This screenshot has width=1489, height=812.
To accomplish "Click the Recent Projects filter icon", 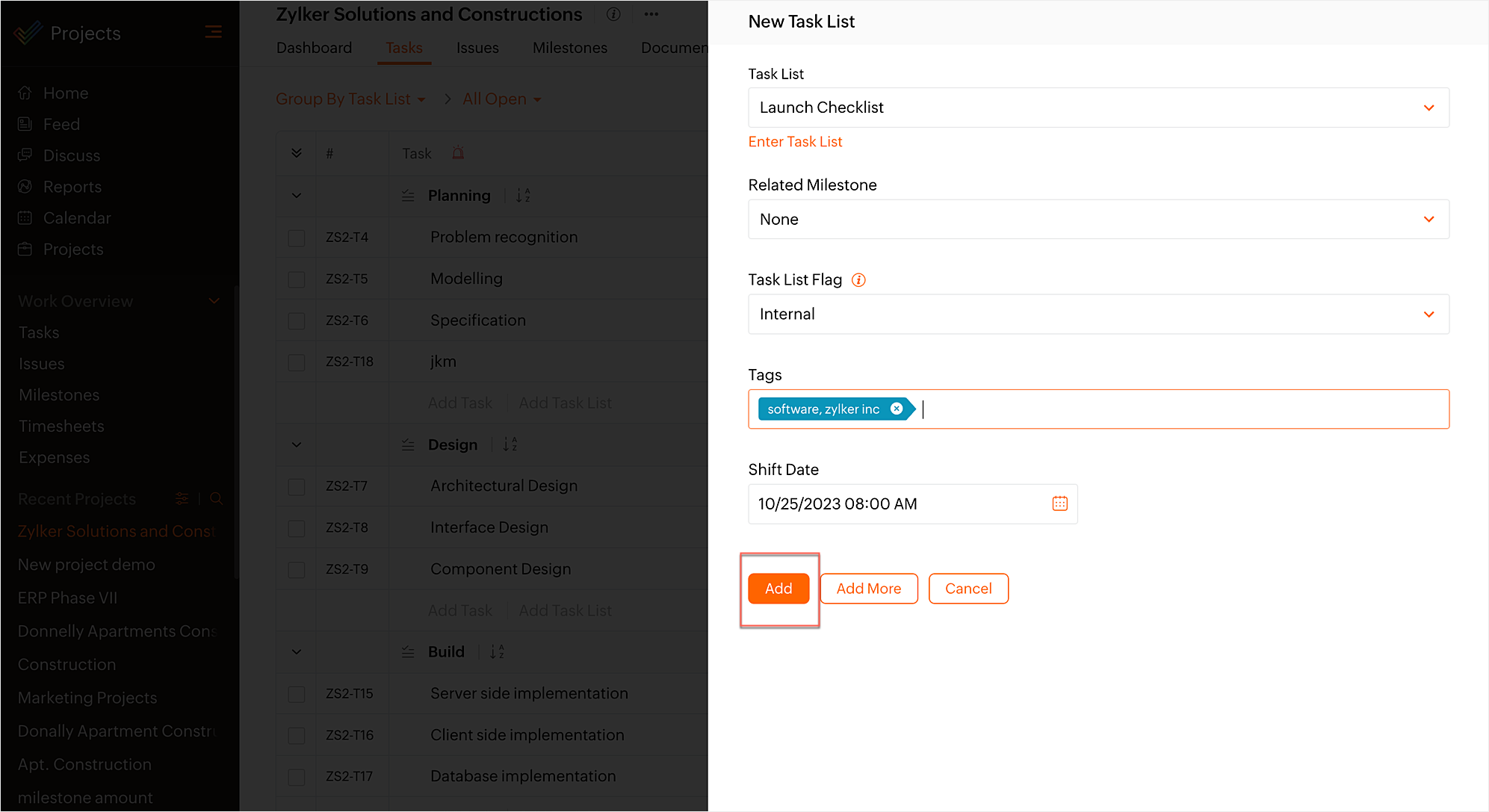I will 182,498.
